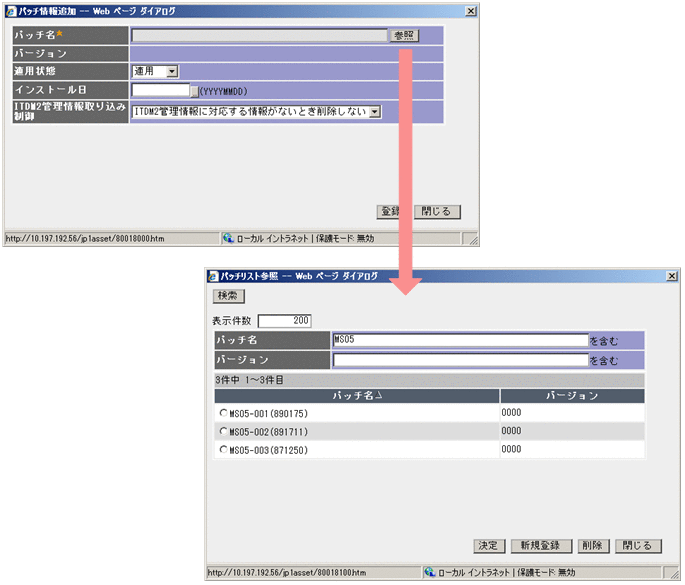The height and width of the screenshot is (585, 685).
Task: Click the 3件中 1～3件目 result count text
Action: click(249, 380)
